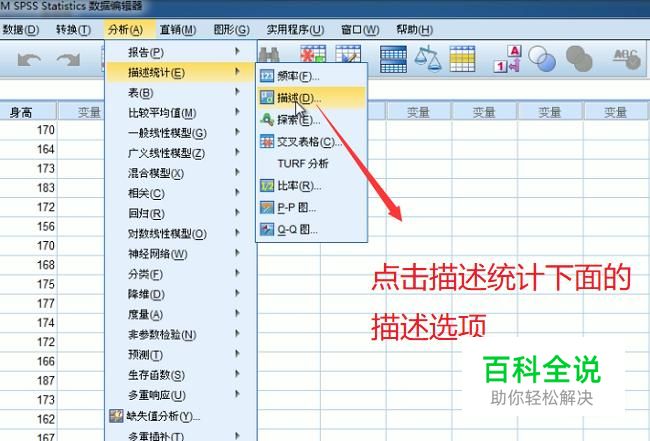
Task: Choose 生存函数(S) menu item
Action: pos(181,375)
